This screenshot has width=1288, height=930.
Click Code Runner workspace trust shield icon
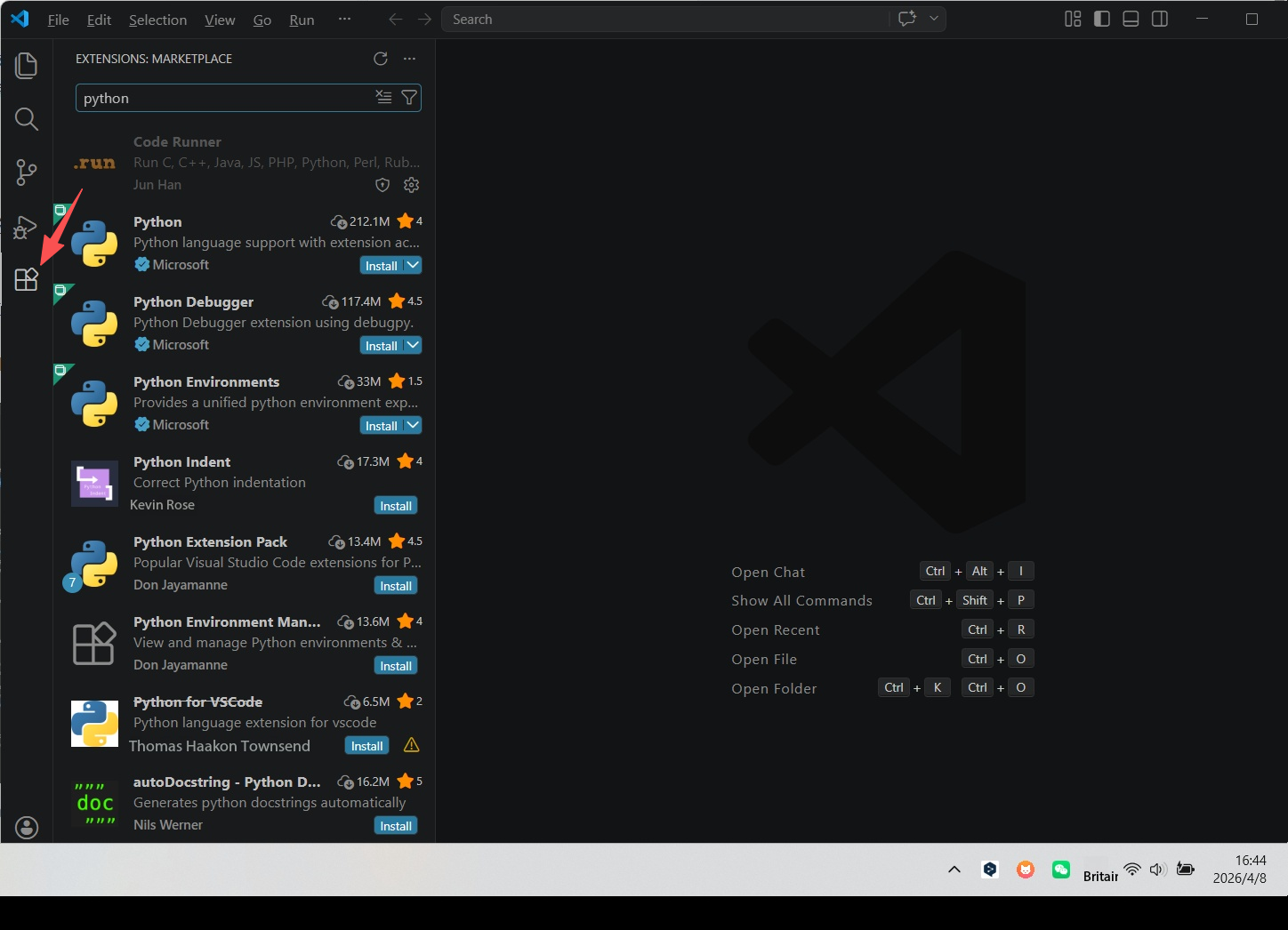pos(382,185)
